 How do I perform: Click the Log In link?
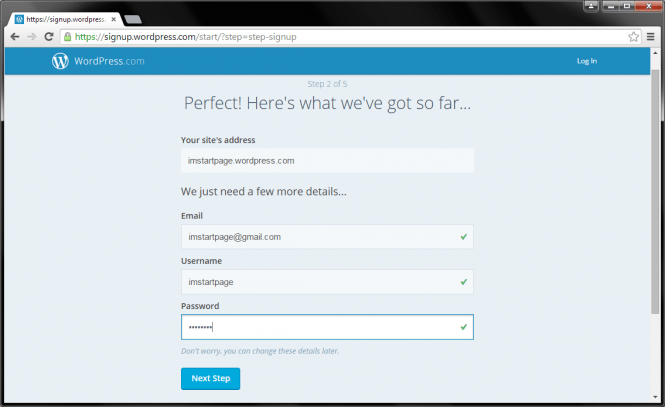[587, 61]
